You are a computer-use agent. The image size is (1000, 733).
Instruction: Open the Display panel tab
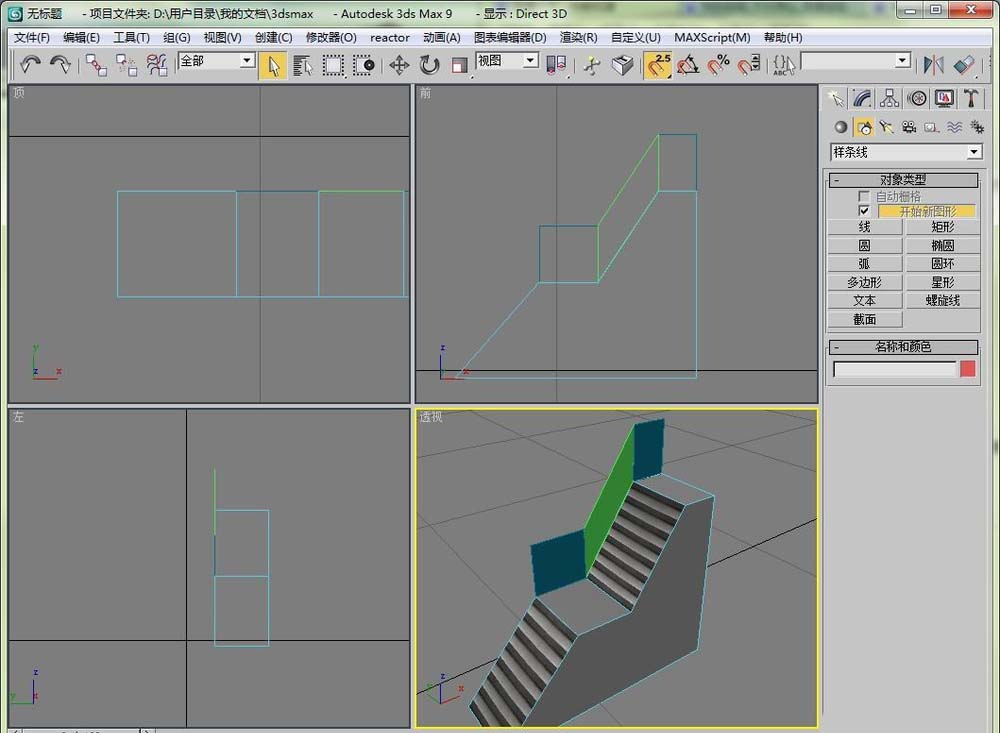point(945,98)
